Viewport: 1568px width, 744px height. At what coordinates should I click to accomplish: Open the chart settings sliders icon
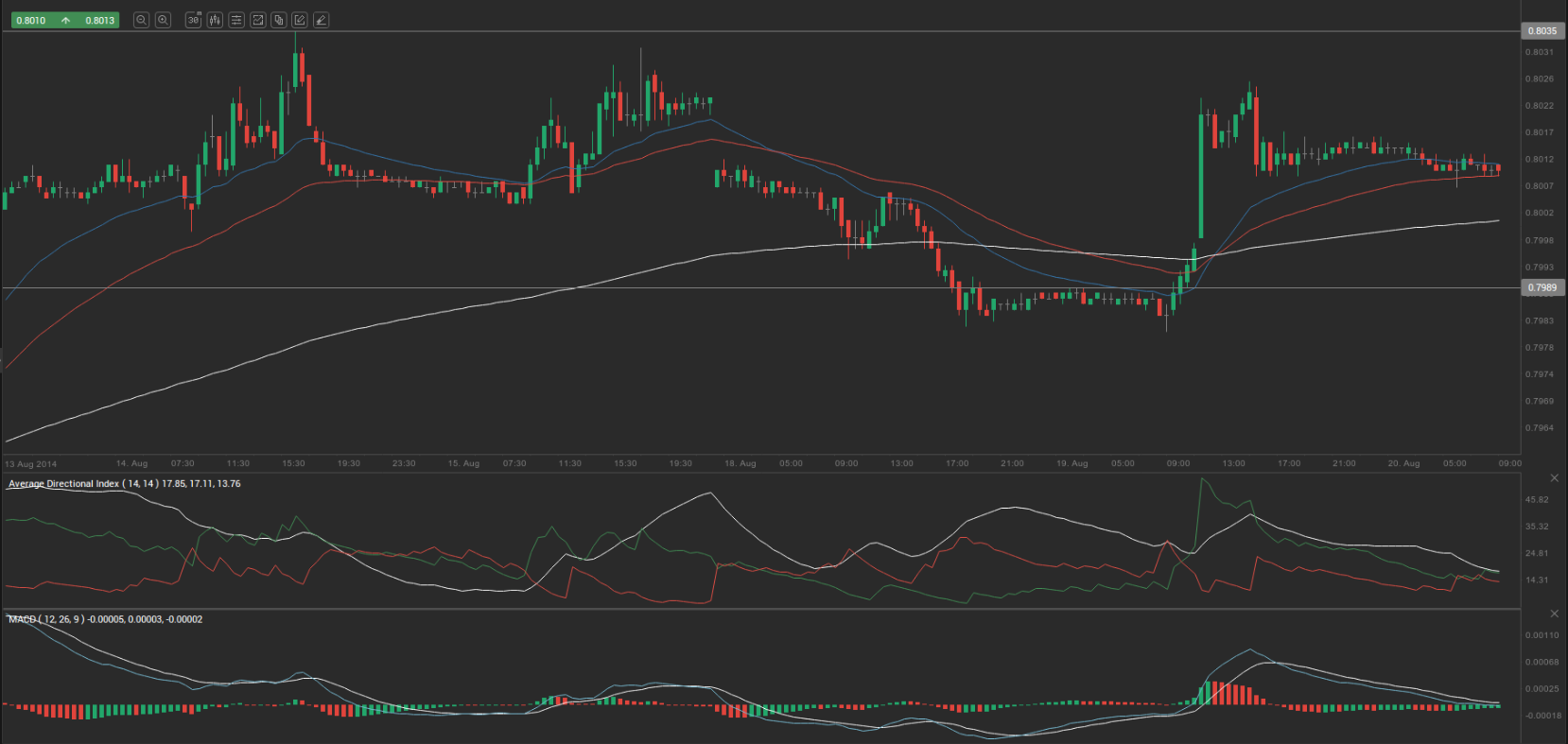coord(236,20)
